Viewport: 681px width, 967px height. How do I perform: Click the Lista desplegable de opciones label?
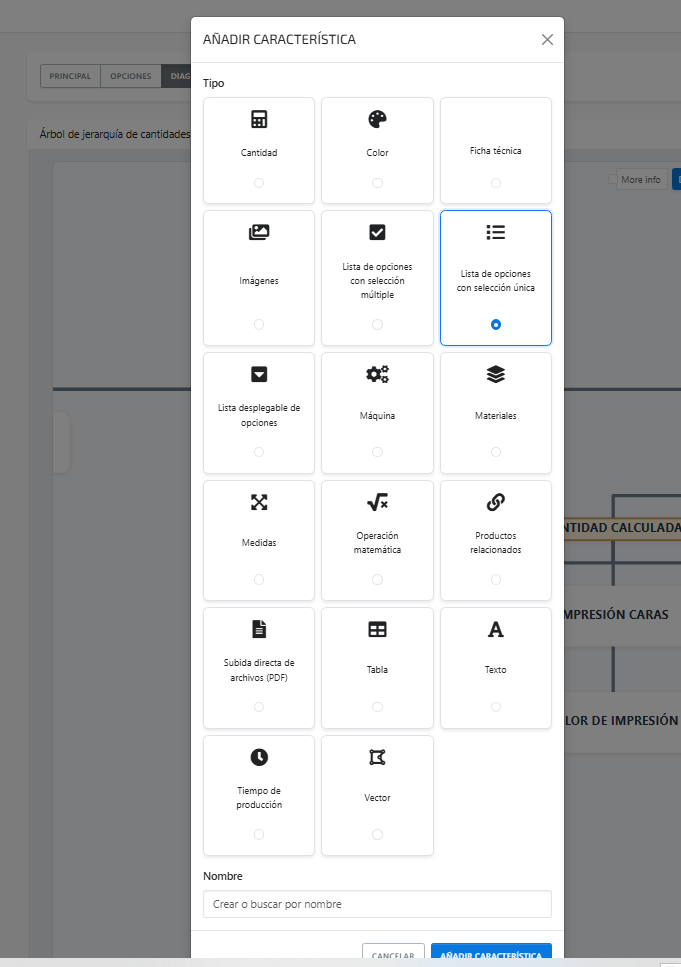coord(259,415)
